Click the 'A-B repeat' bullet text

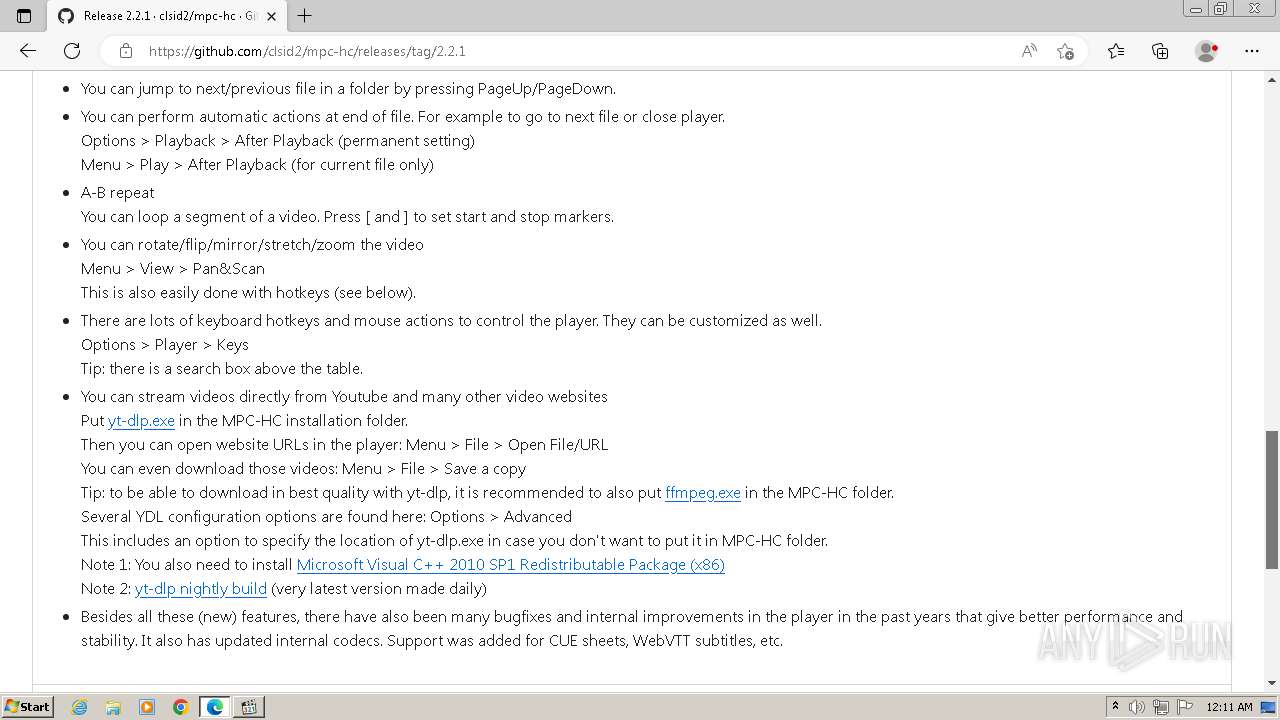(118, 193)
